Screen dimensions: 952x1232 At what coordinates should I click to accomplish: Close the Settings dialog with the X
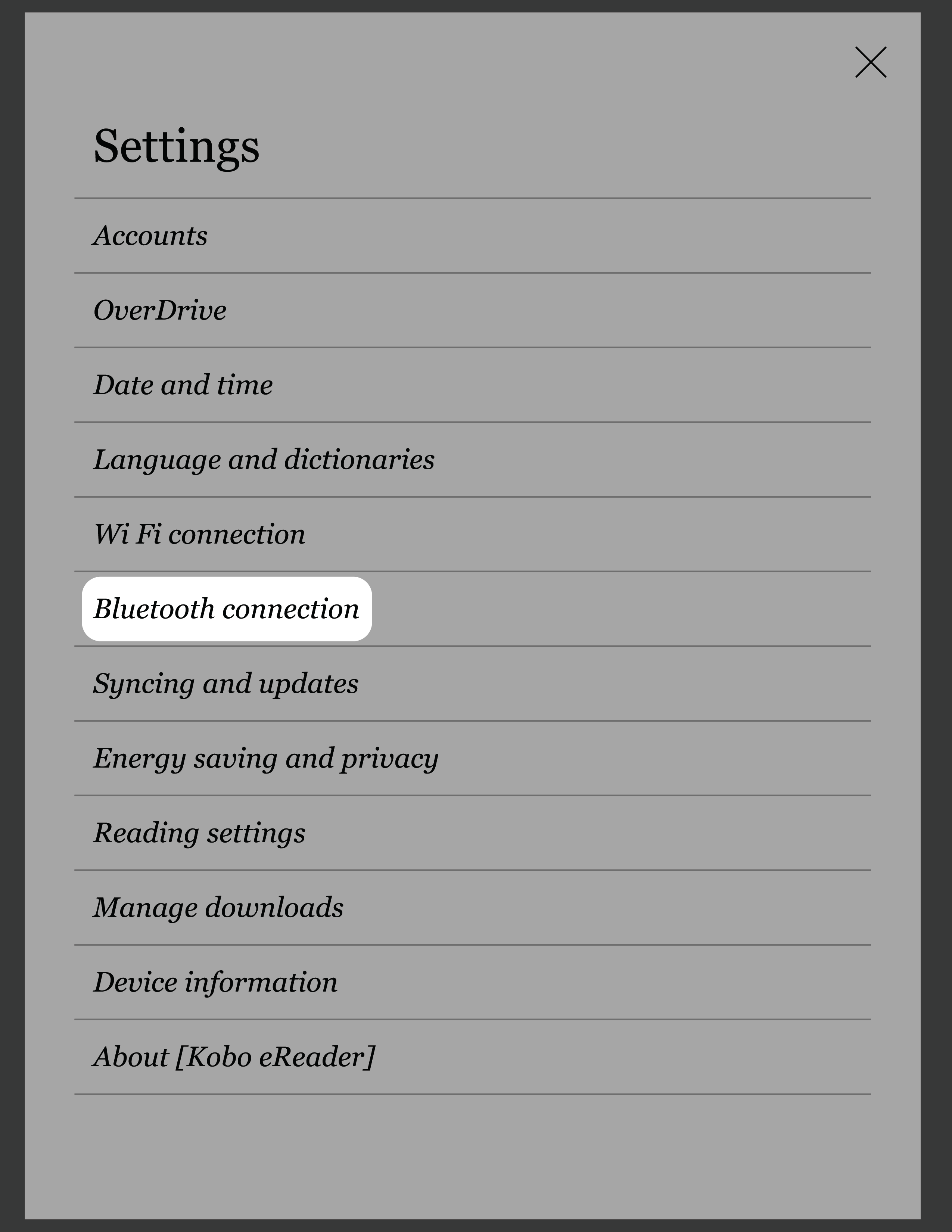870,62
